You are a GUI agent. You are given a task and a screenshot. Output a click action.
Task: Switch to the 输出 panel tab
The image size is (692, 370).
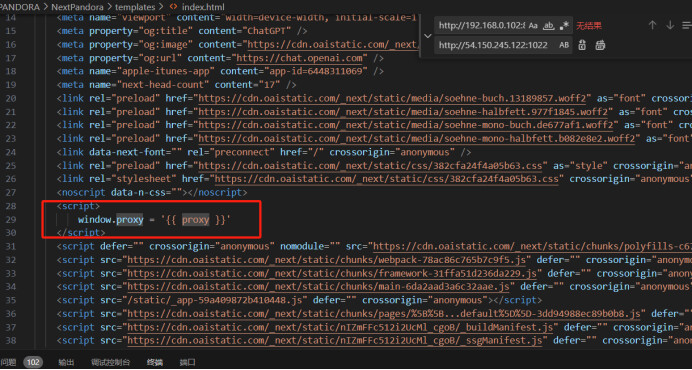pyautogui.click(x=66, y=362)
